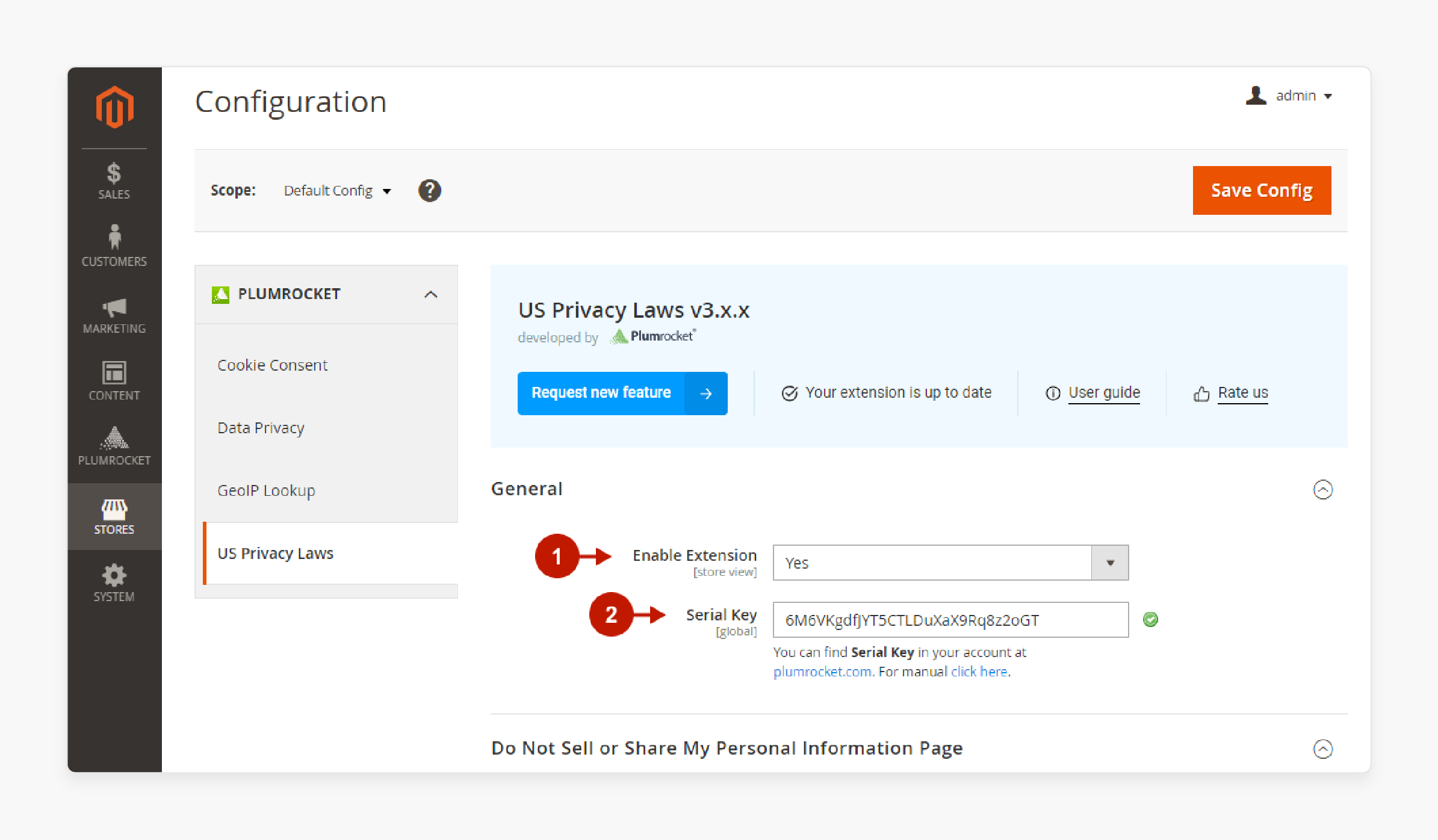1438x840 pixels.
Task: Open the Enable Extension dropdown
Action: [x=950, y=563]
